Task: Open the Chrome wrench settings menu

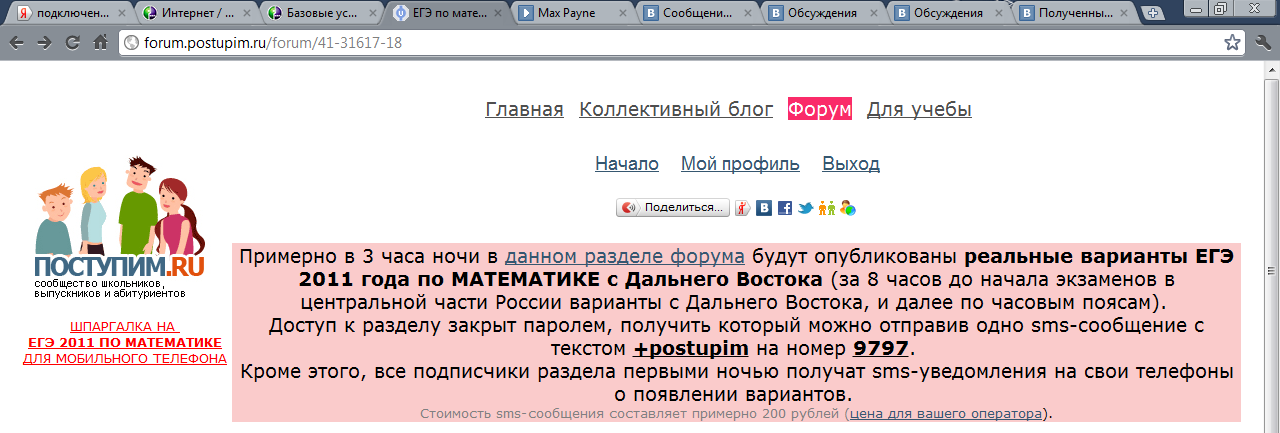Action: click(1262, 43)
